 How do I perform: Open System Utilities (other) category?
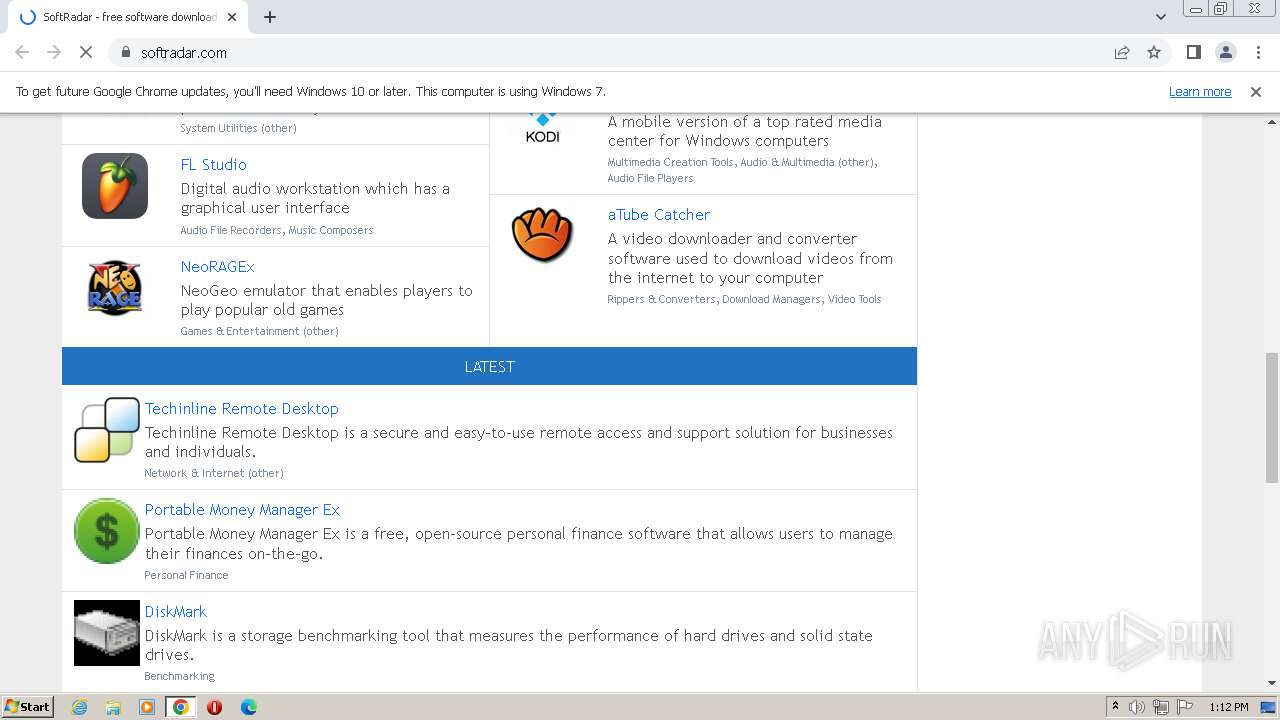click(238, 128)
